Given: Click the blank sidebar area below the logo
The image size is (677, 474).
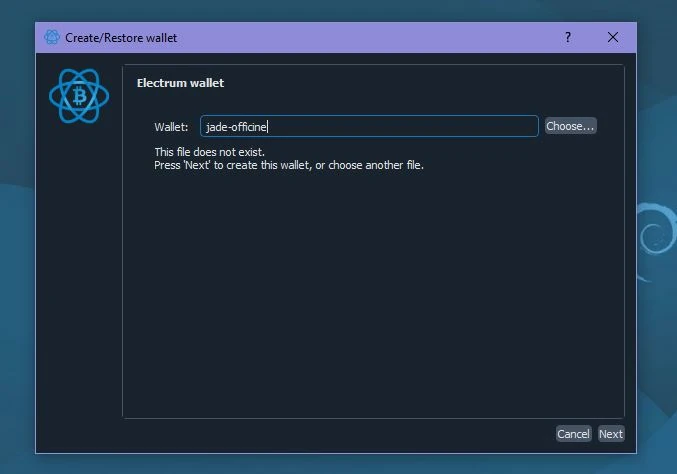Looking at the screenshot, I should (78, 280).
